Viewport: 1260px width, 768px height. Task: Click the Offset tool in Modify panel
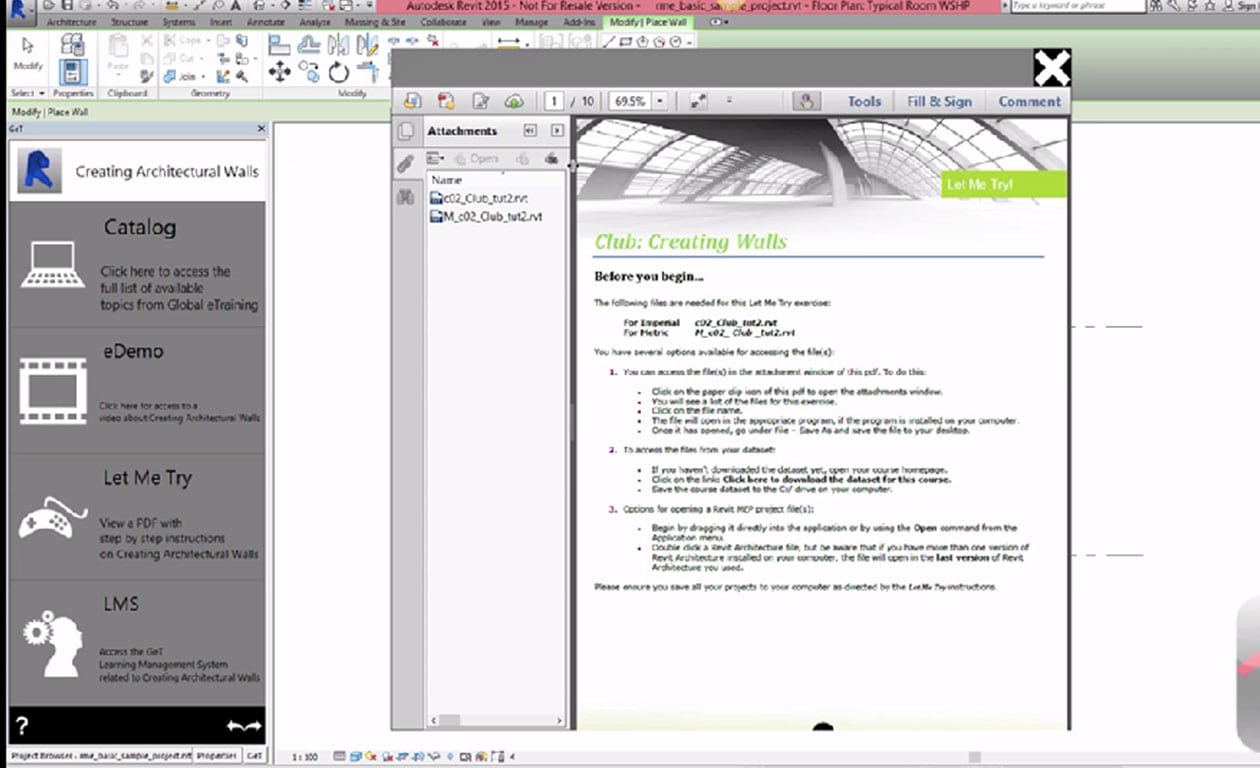pos(310,44)
